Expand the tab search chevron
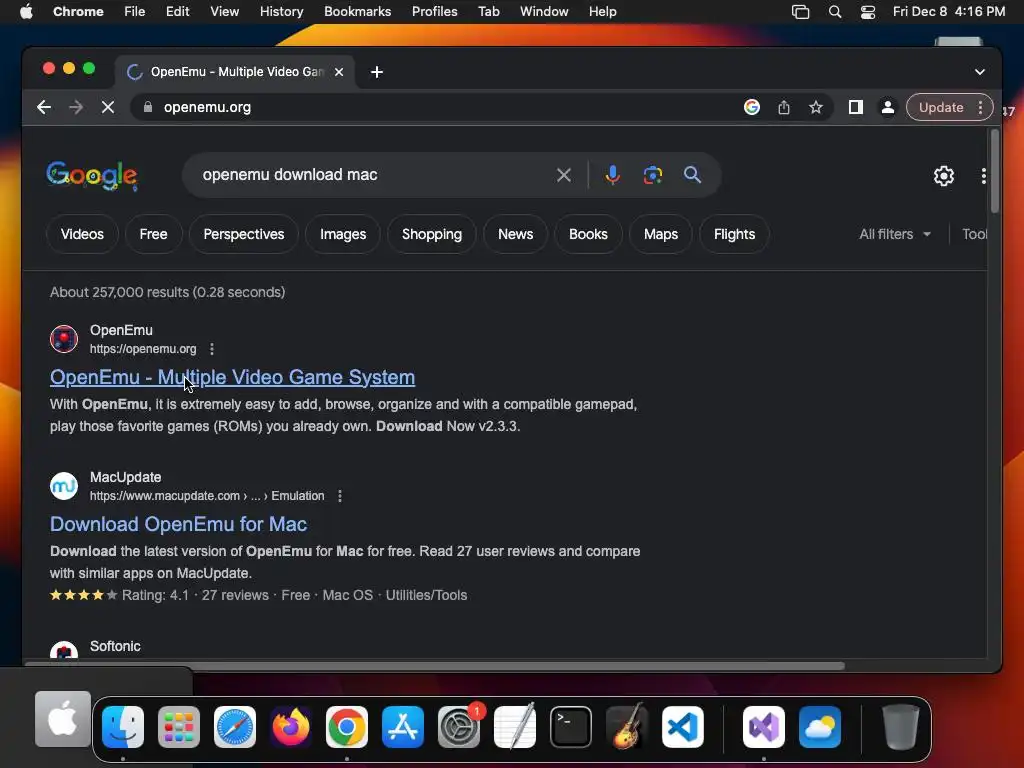This screenshot has width=1024, height=768. [980, 72]
